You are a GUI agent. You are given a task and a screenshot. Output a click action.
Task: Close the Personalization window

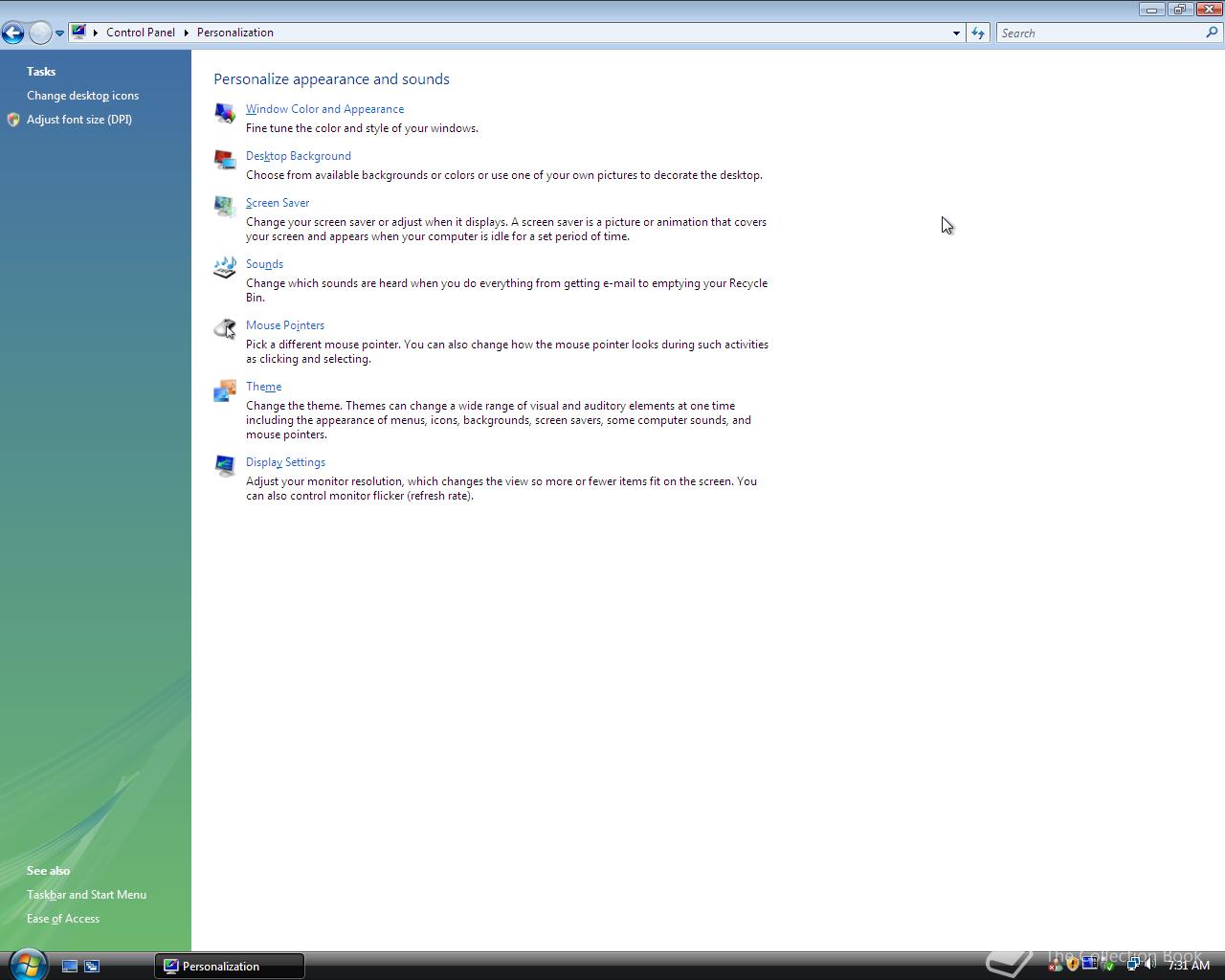[x=1208, y=9]
